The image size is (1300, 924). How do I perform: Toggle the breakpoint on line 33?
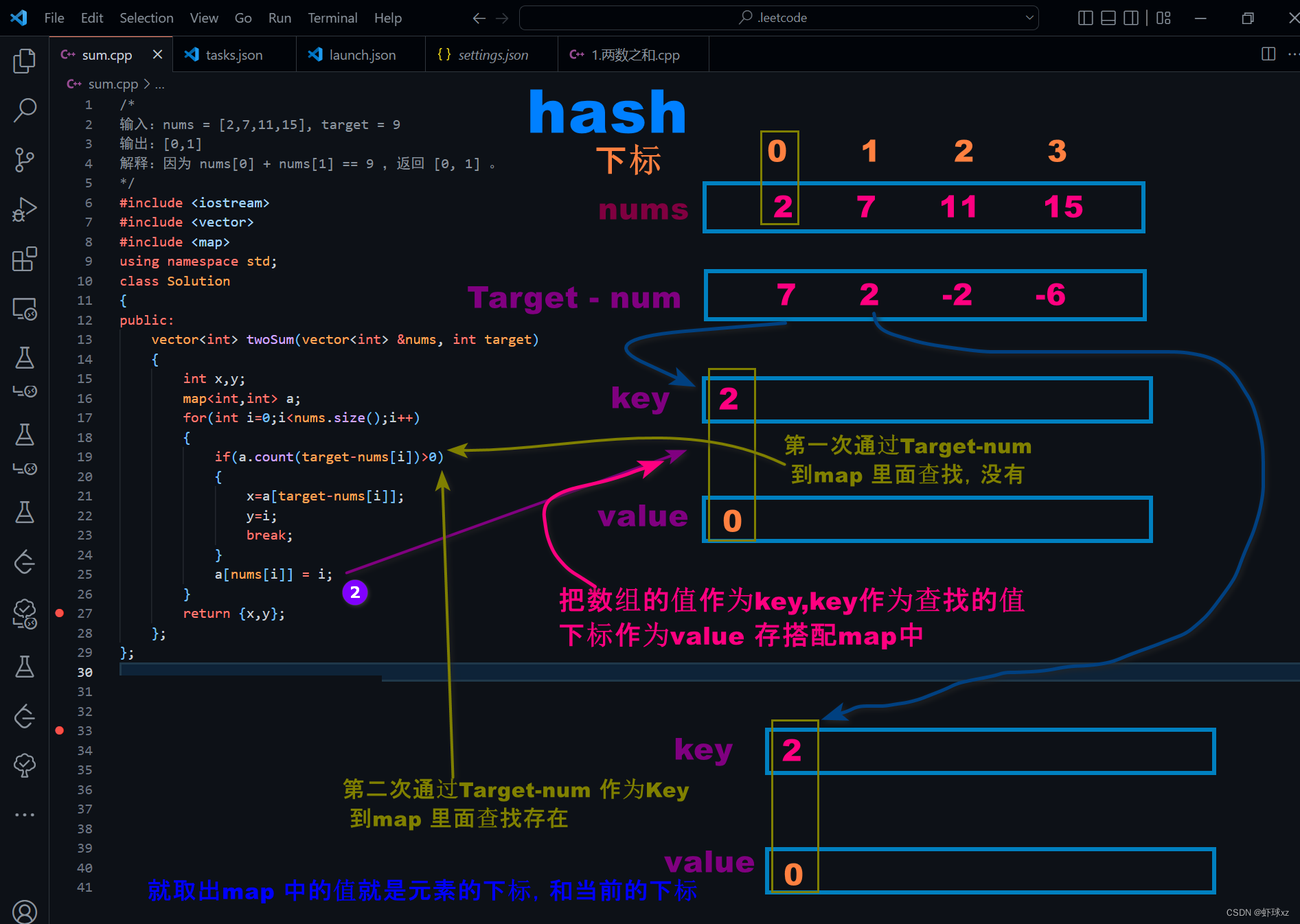tap(60, 730)
